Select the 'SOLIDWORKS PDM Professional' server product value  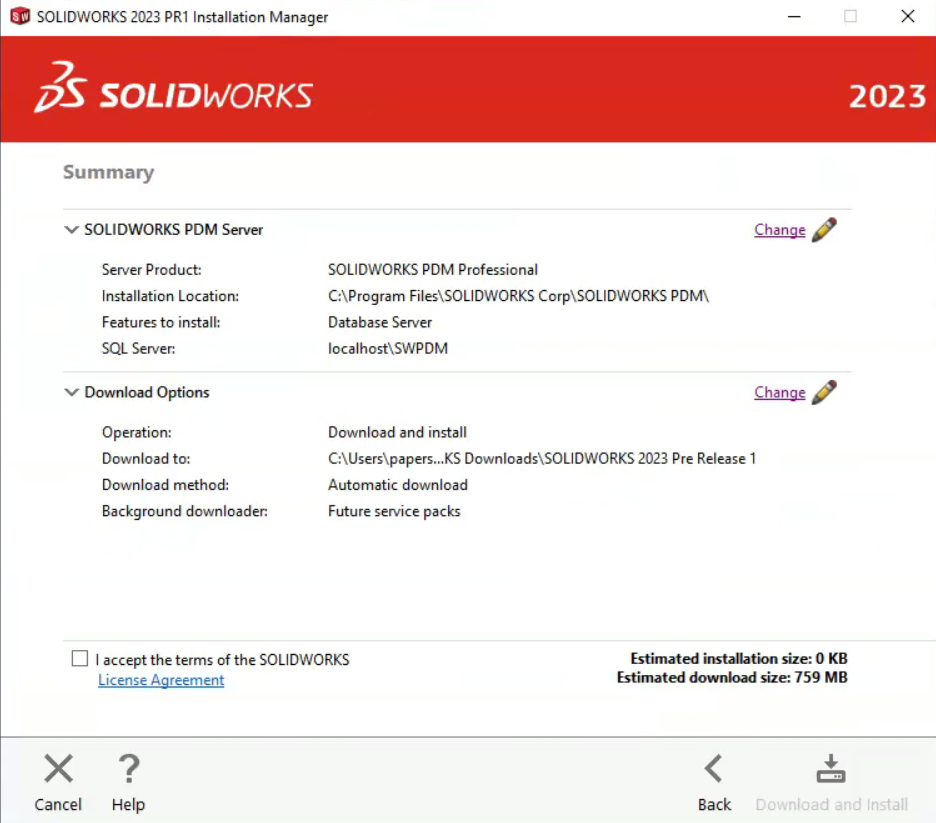tap(433, 270)
